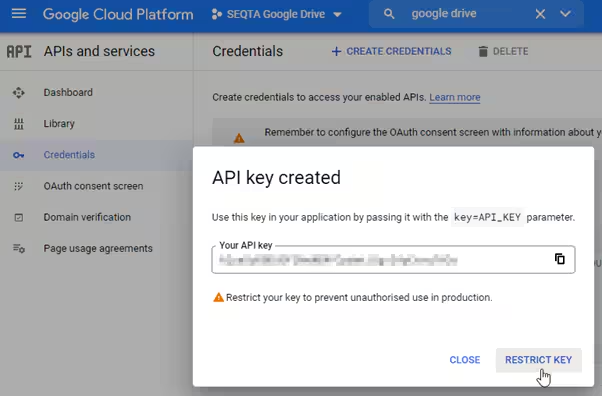The image size is (602, 396).
Task: Open the SEQTA Google Drive project selector
Action: click(276, 15)
